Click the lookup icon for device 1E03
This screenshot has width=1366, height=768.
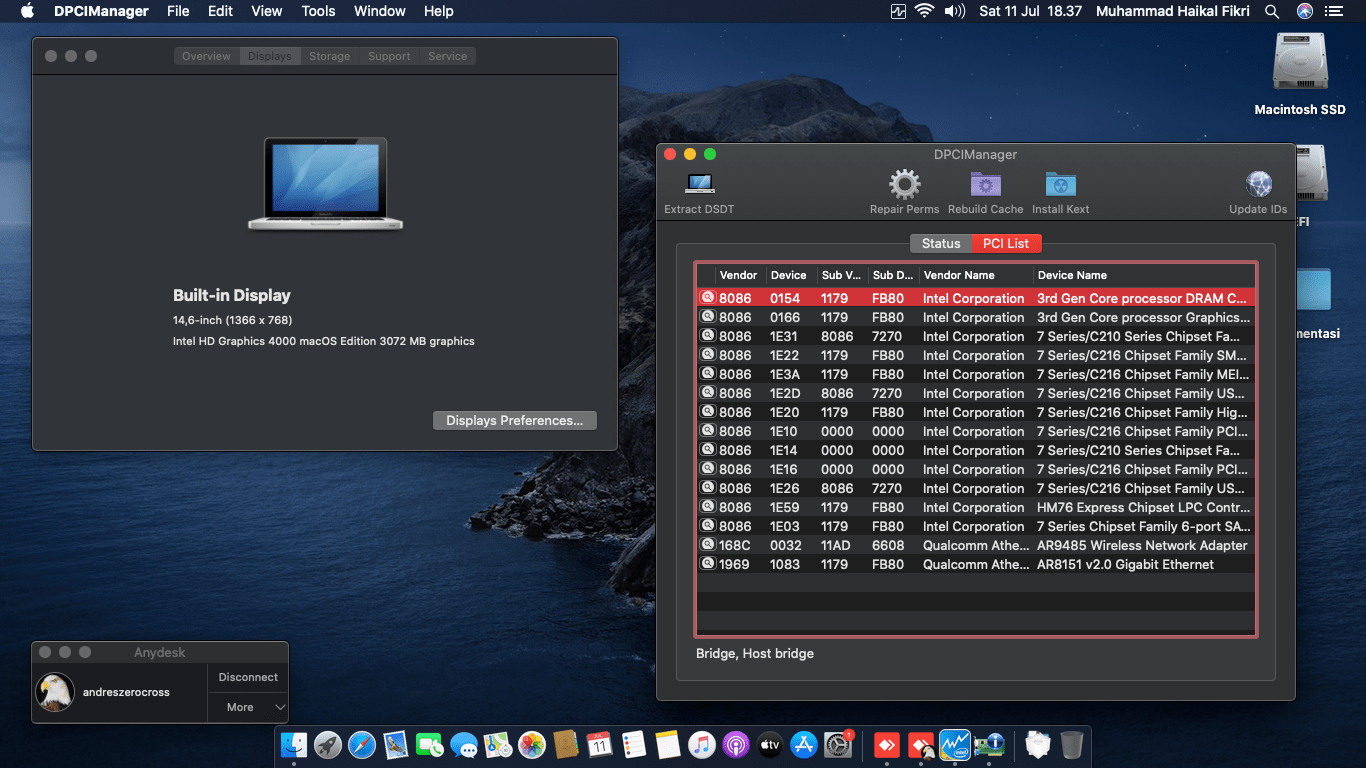coord(708,526)
